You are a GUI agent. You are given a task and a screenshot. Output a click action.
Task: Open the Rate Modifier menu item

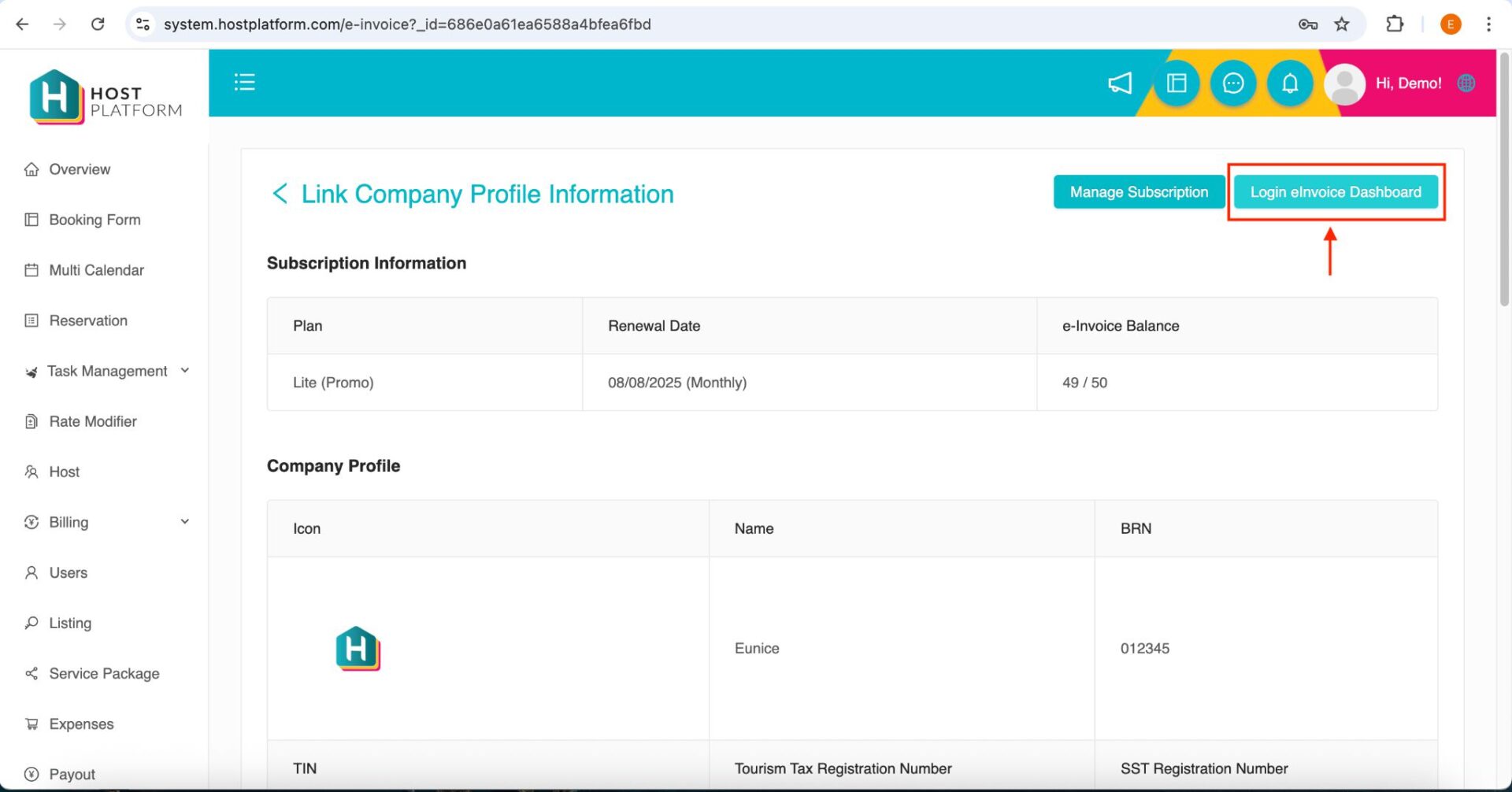[x=93, y=421]
